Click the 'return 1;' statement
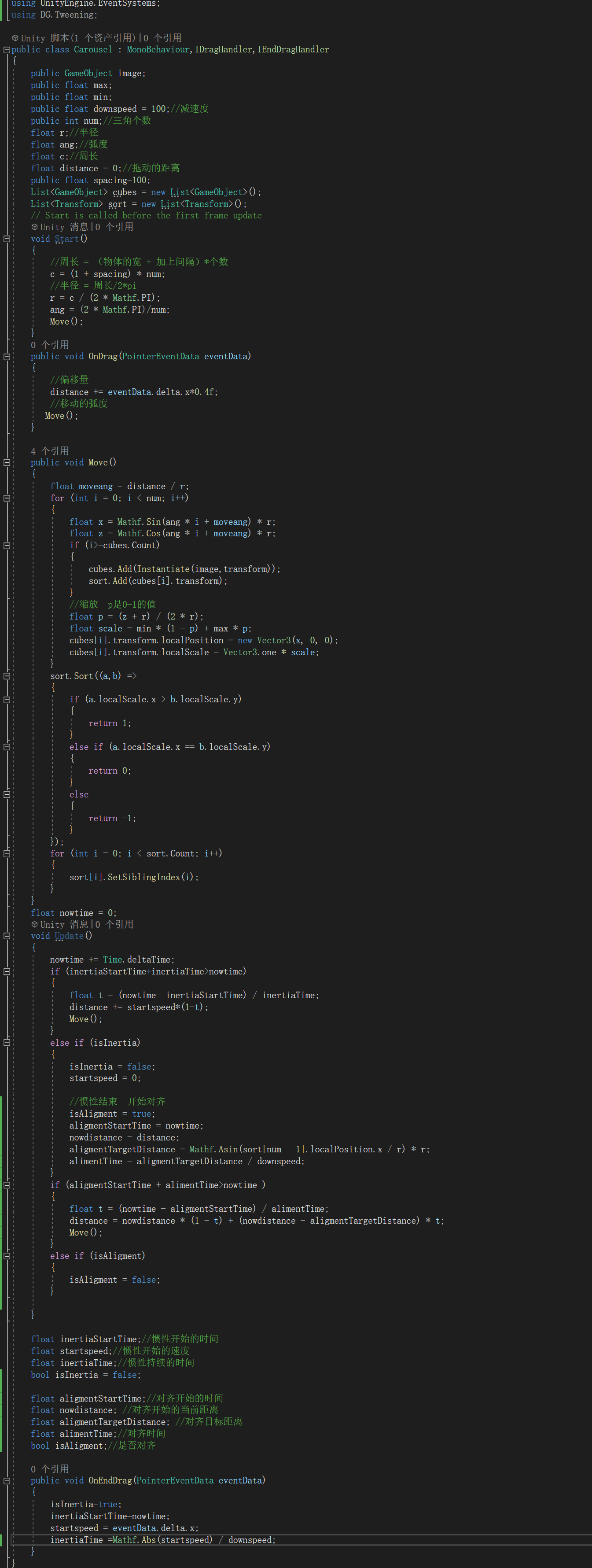This screenshot has width=592, height=1568. (110, 723)
